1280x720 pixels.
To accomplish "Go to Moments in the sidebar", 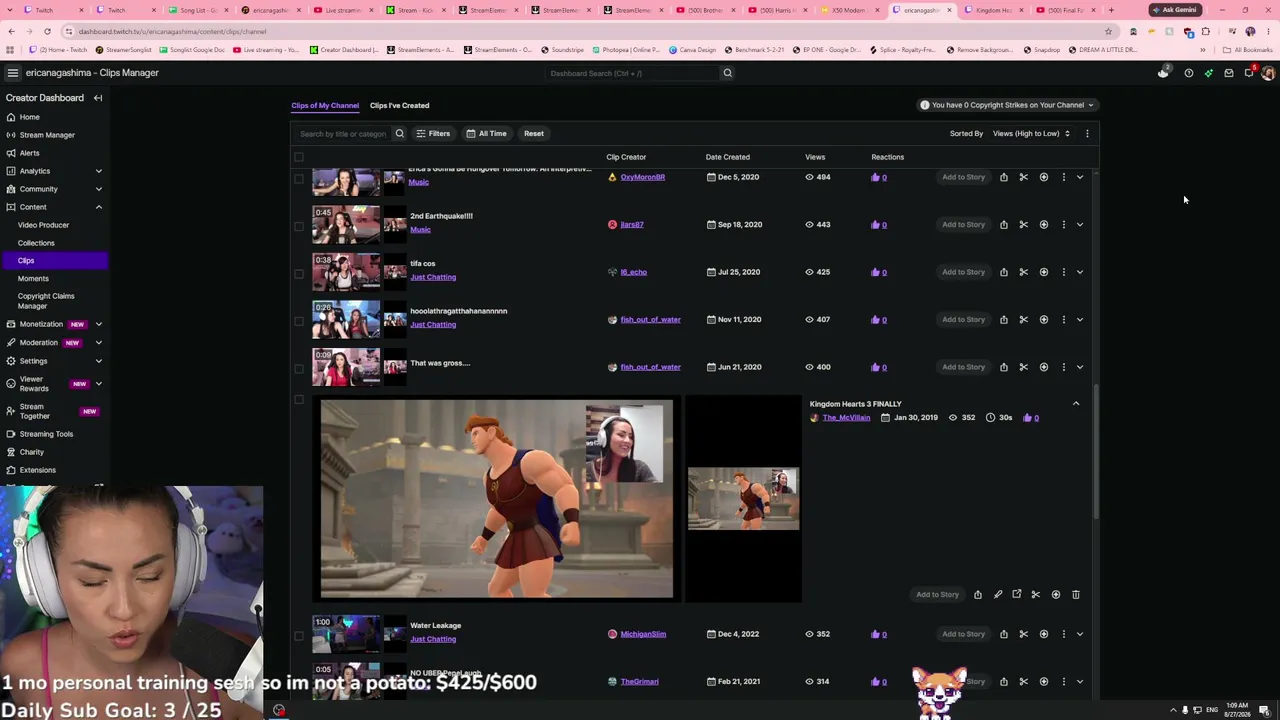I will [x=33, y=279].
